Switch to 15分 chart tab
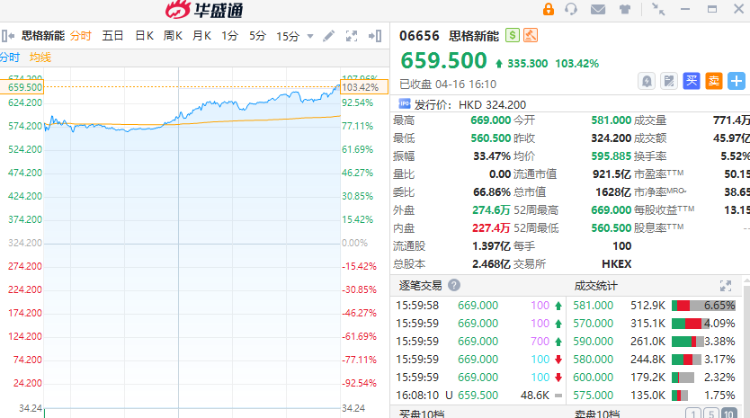750x418 pixels. [x=288, y=36]
